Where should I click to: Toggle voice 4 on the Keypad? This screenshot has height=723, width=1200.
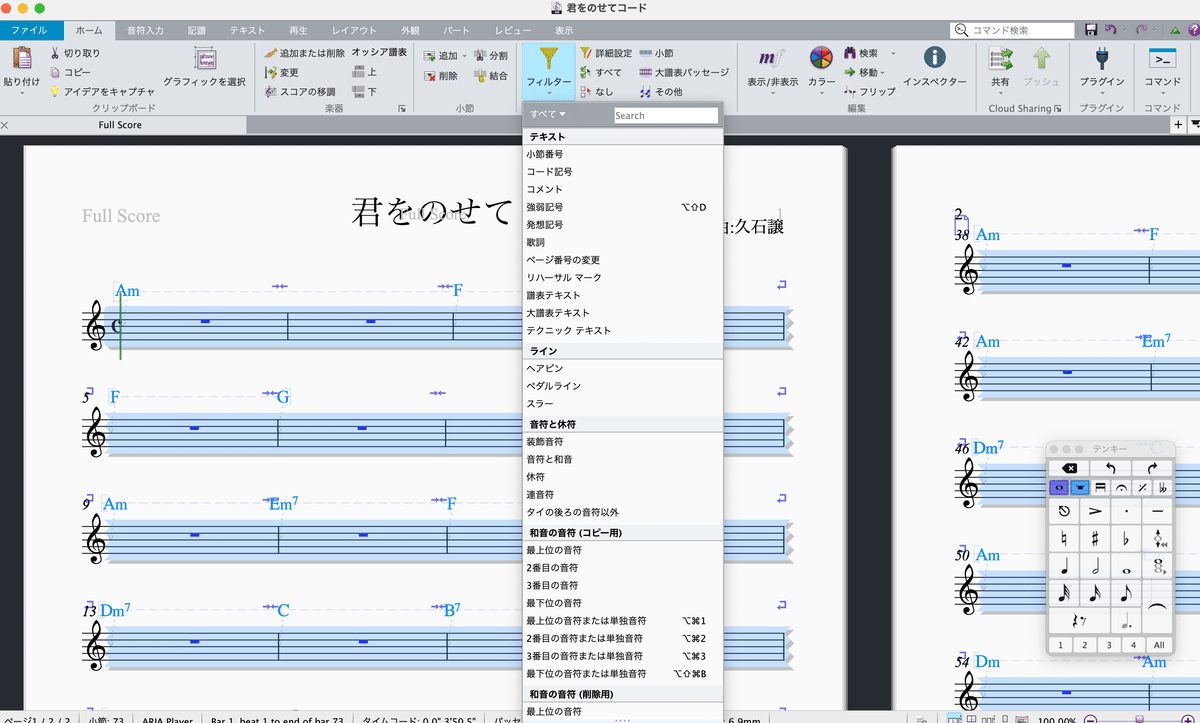coord(1133,645)
